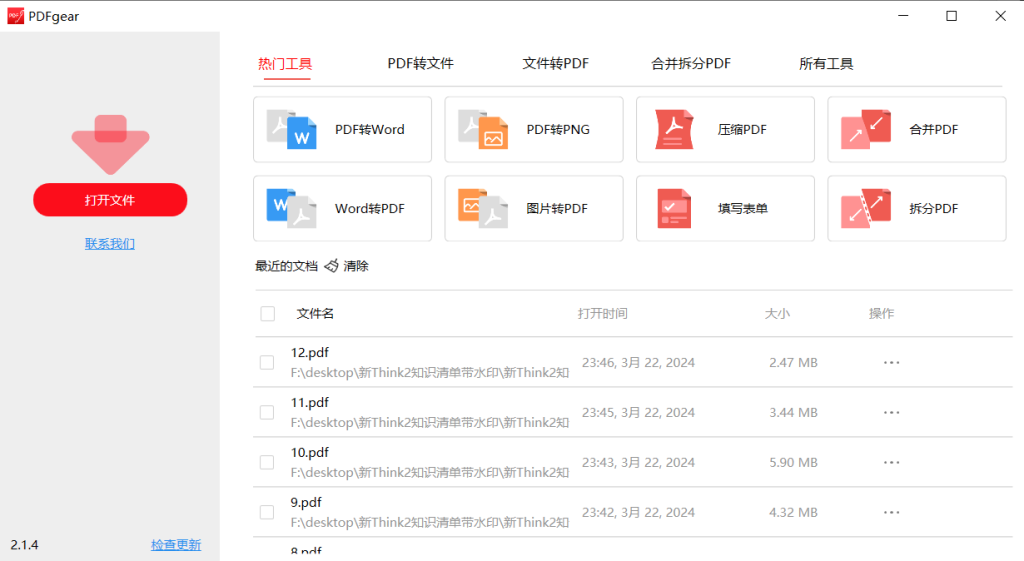The width and height of the screenshot is (1024, 561).
Task: Go to the 合并拆分PDF tab
Action: tap(691, 64)
